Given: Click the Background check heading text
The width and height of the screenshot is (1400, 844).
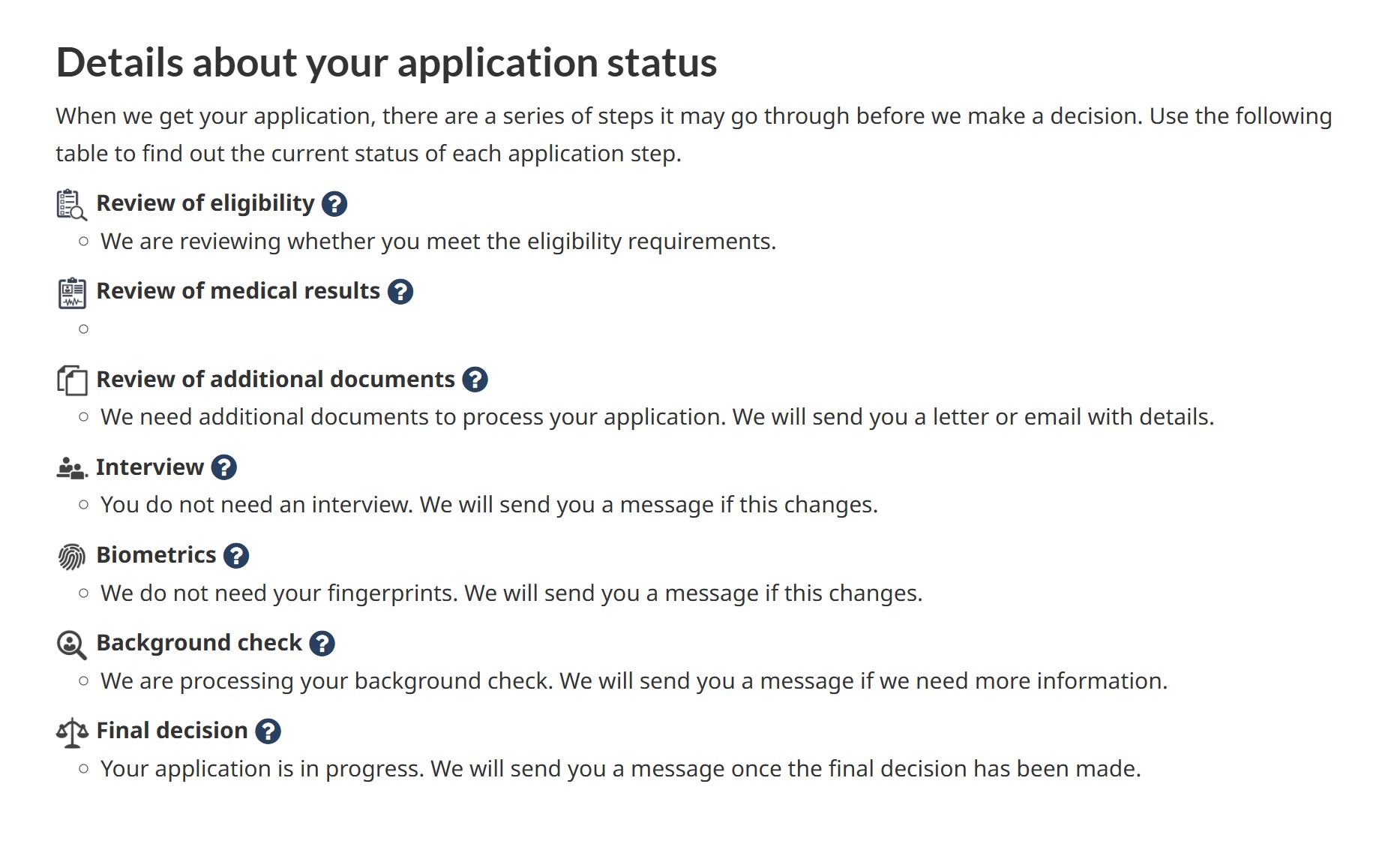Looking at the screenshot, I should [199, 643].
